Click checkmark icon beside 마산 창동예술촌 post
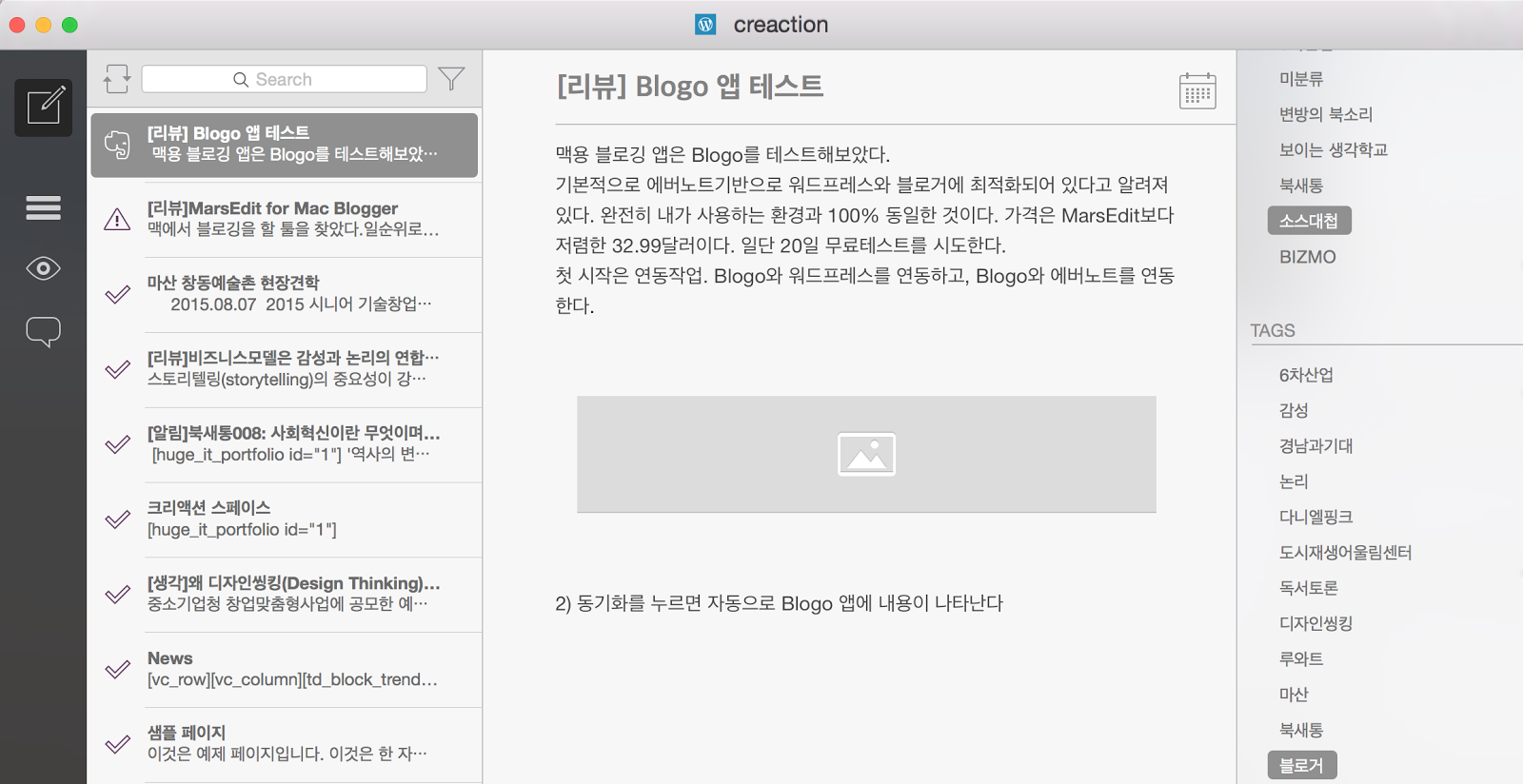This screenshot has height=784, width=1523. [117, 294]
